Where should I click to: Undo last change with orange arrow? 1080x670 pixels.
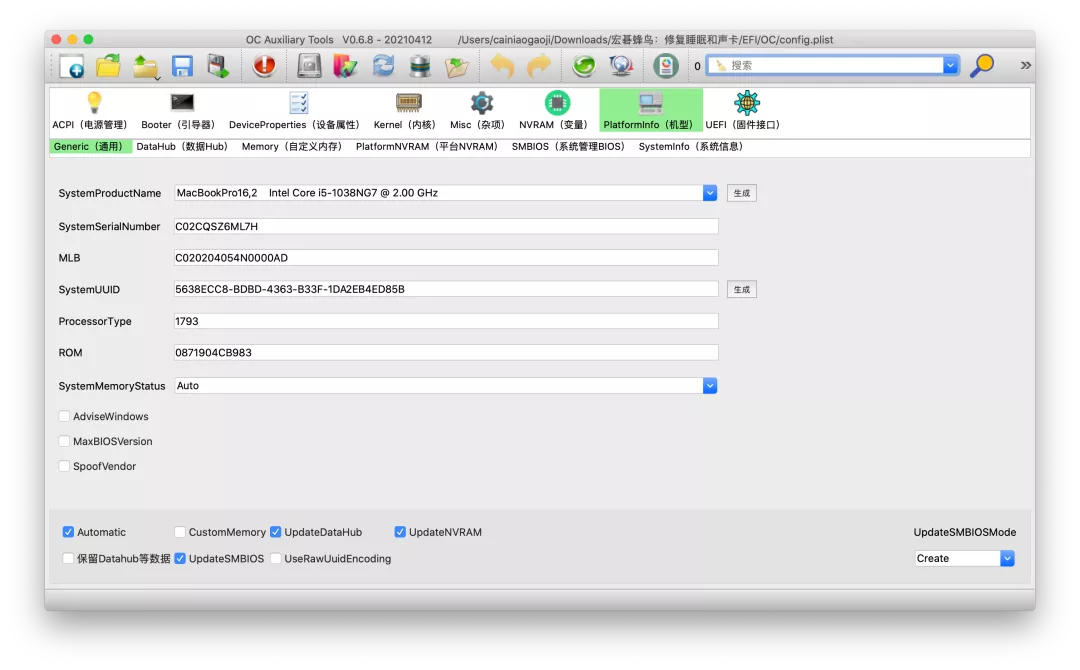[x=502, y=66]
